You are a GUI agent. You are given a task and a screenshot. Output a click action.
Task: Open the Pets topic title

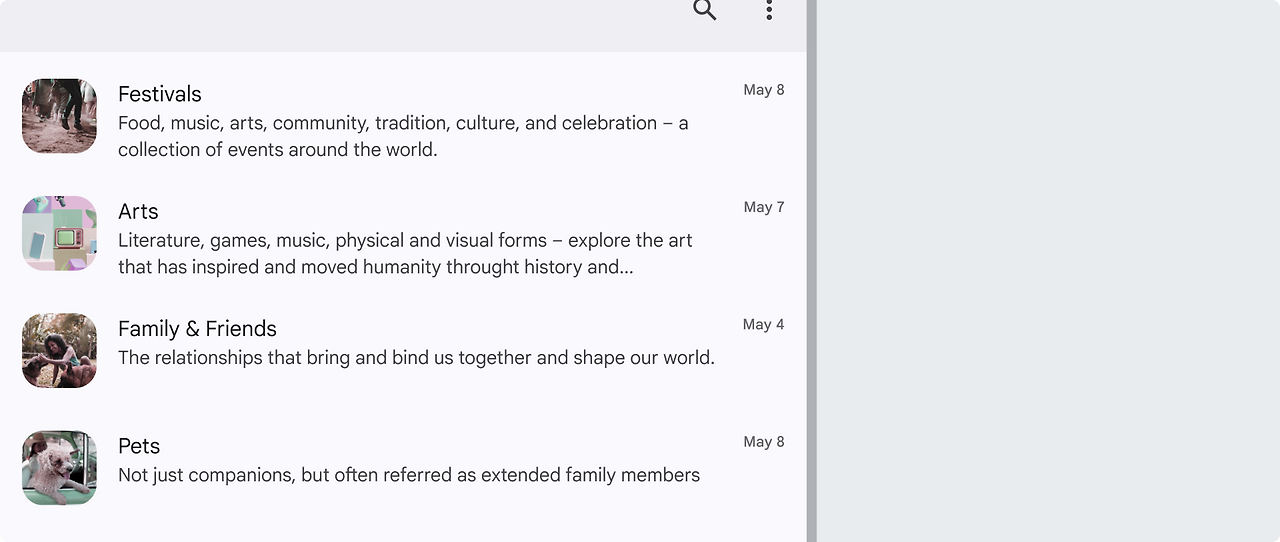[x=139, y=446]
